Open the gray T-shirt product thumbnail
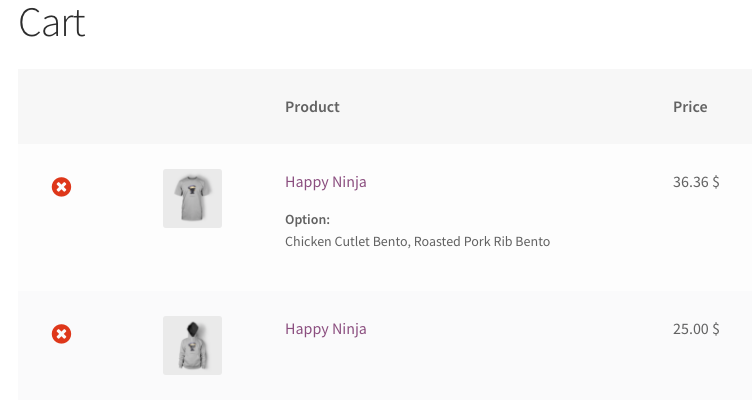This screenshot has height=408, width=752. [192, 198]
